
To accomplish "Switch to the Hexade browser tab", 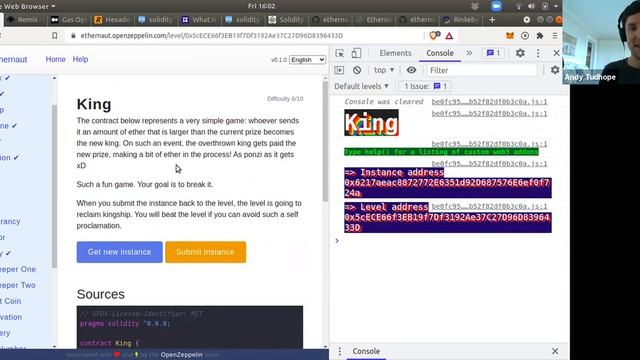I will pyautogui.click(x=112, y=20).
